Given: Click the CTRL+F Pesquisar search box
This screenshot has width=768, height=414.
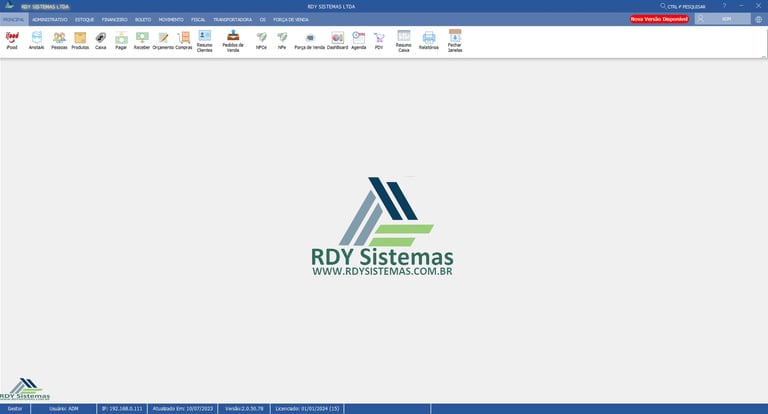Looking at the screenshot, I should [683, 6].
